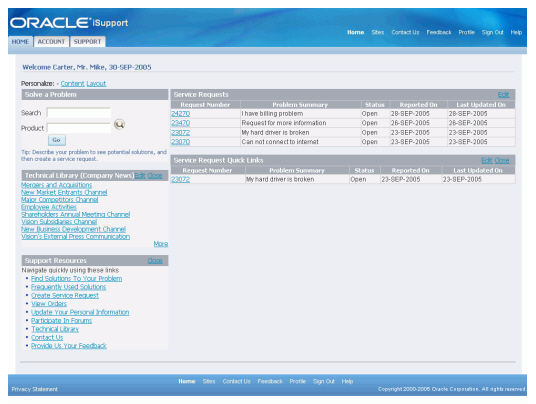
Task: Click the Go button
Action: click(x=57, y=140)
